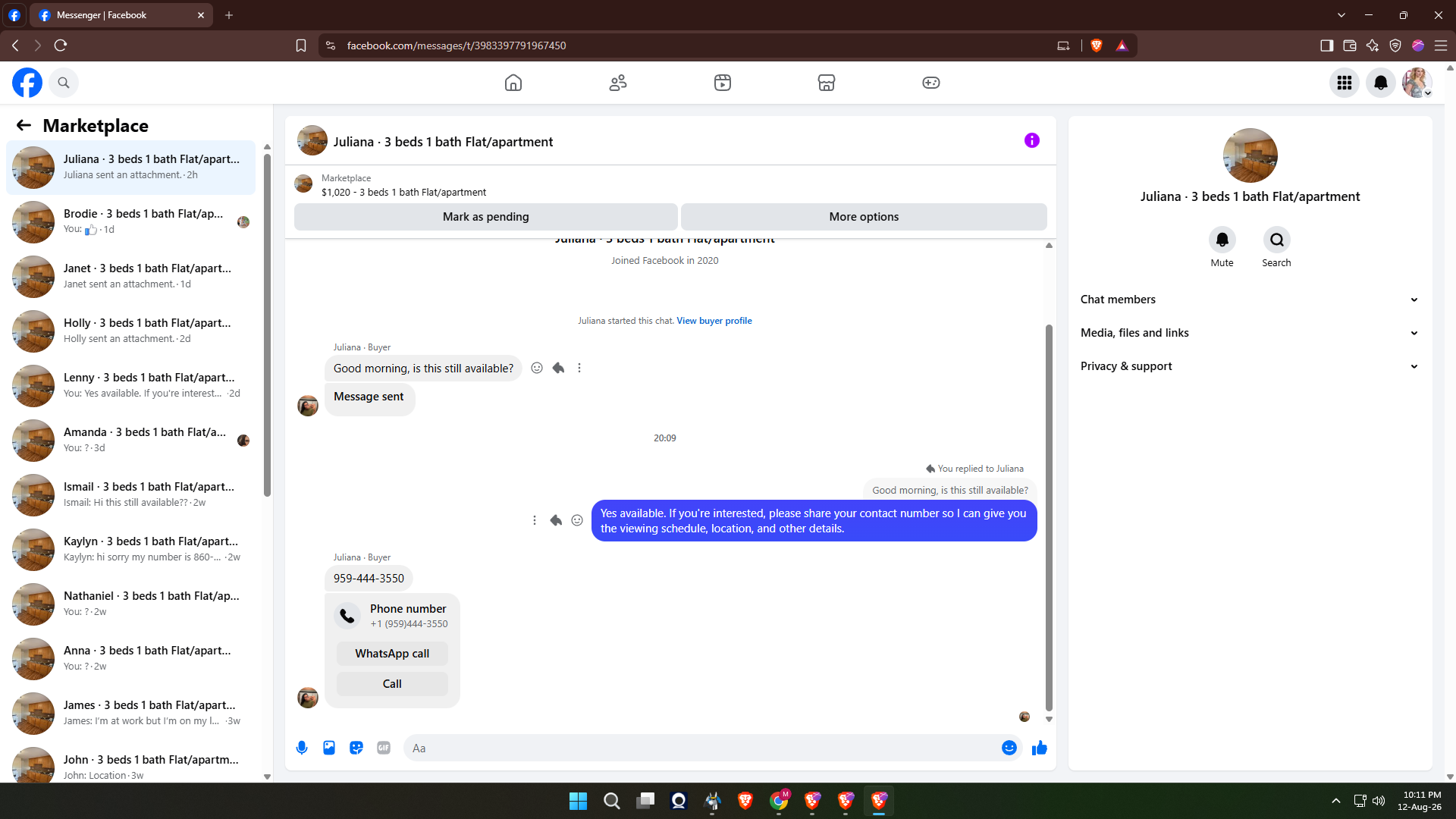Open more options for 'Good morning' message
1456x819 pixels.
click(x=579, y=368)
